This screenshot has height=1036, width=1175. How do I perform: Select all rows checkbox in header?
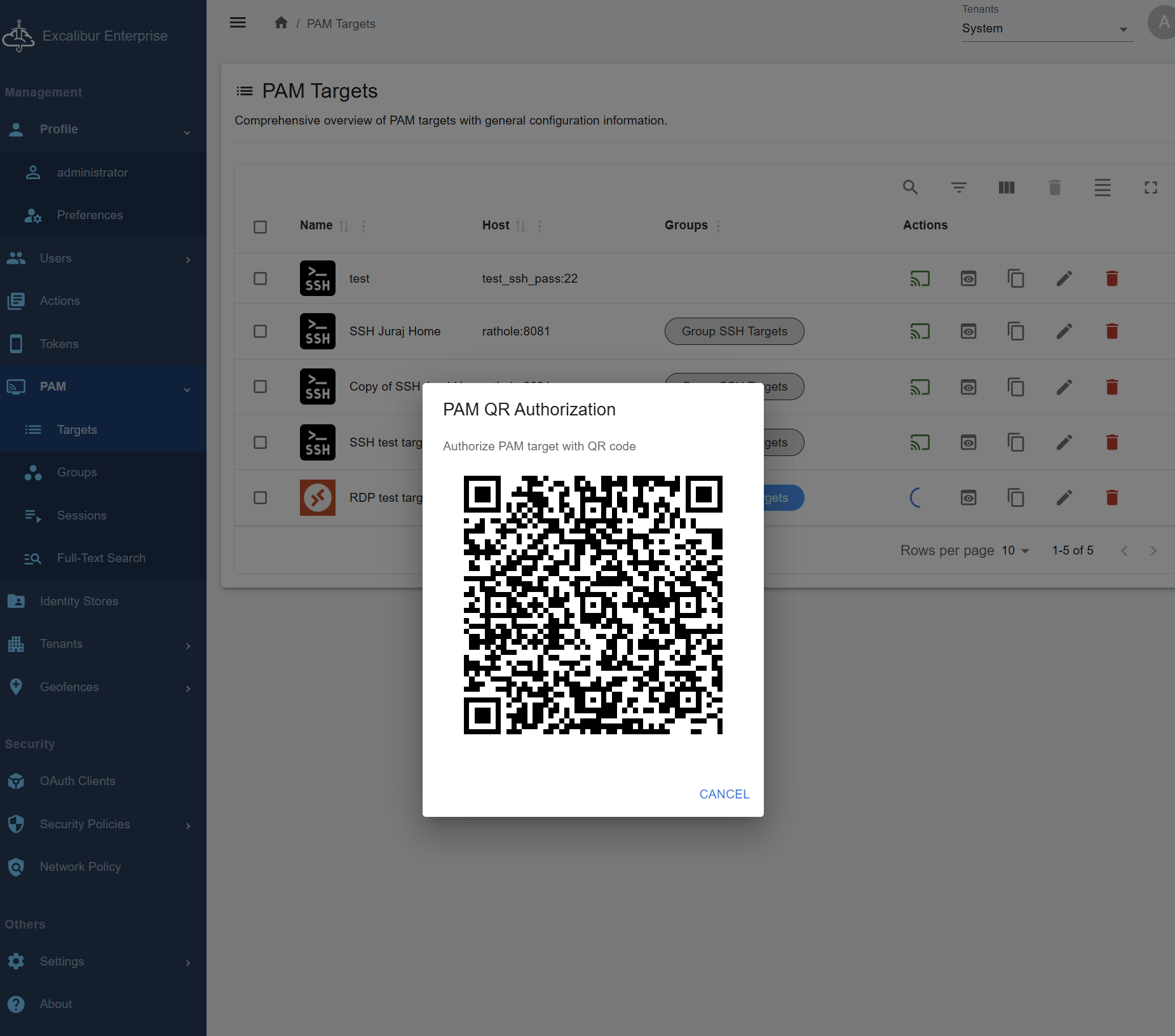pyautogui.click(x=260, y=227)
